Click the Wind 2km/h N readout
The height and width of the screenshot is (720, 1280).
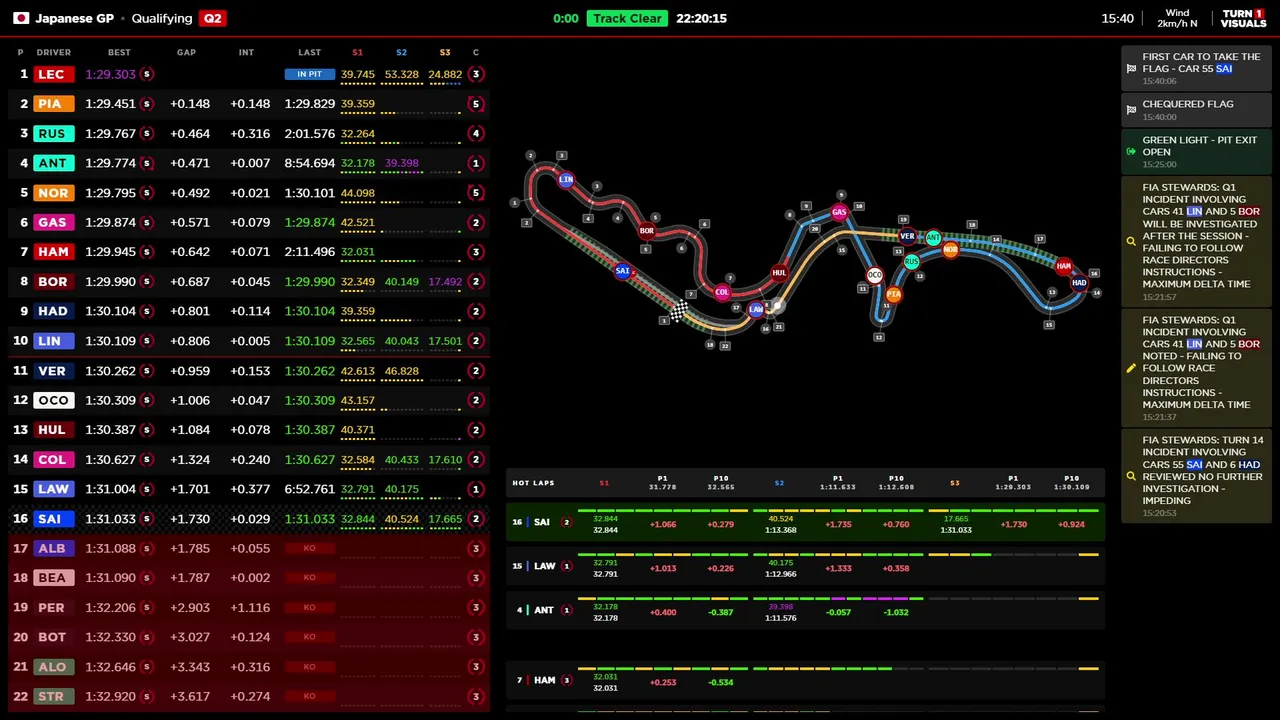[1177, 19]
